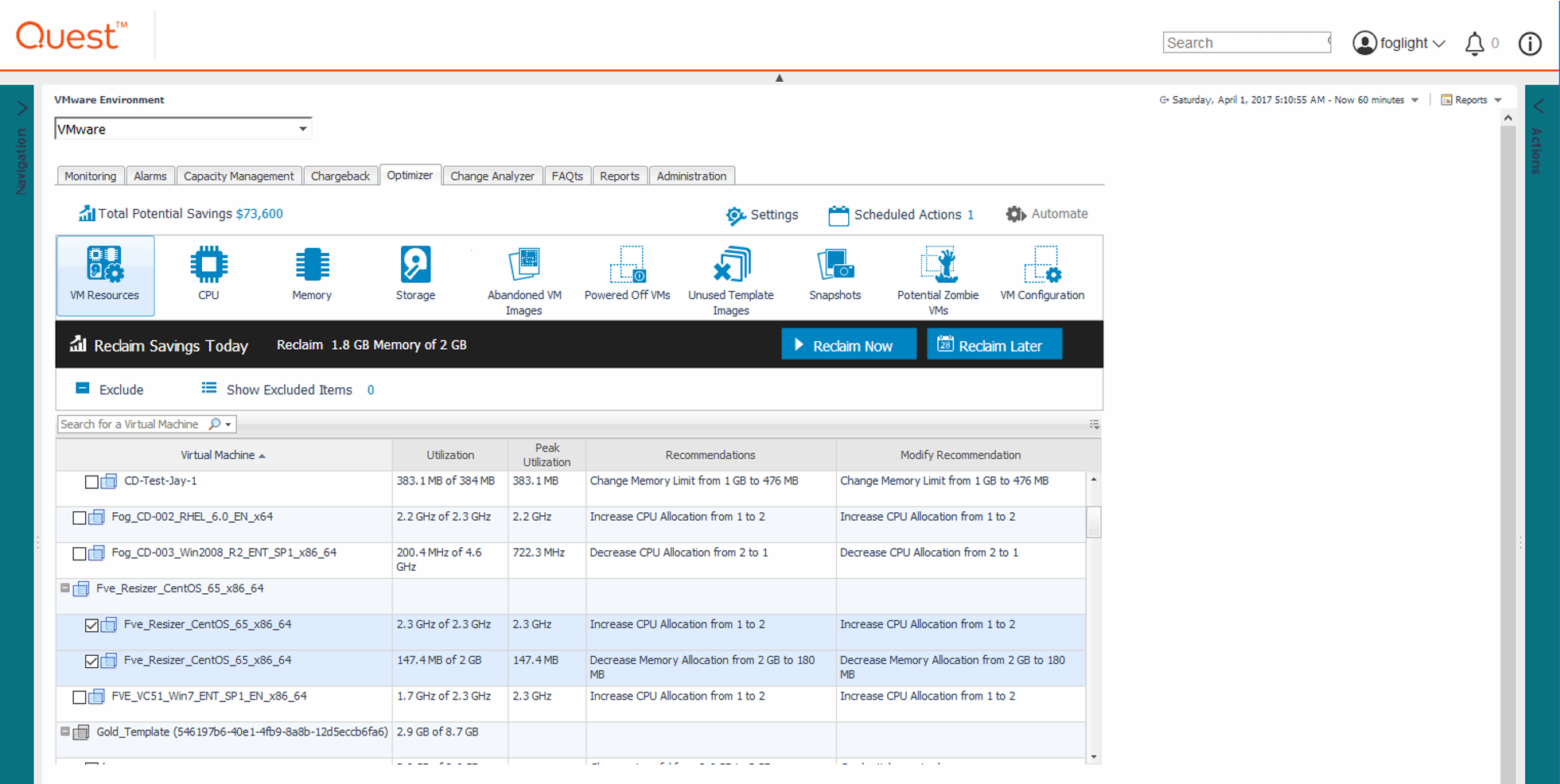The width and height of the screenshot is (1560, 784).
Task: Open the Storage optimizer category
Action: (x=415, y=275)
